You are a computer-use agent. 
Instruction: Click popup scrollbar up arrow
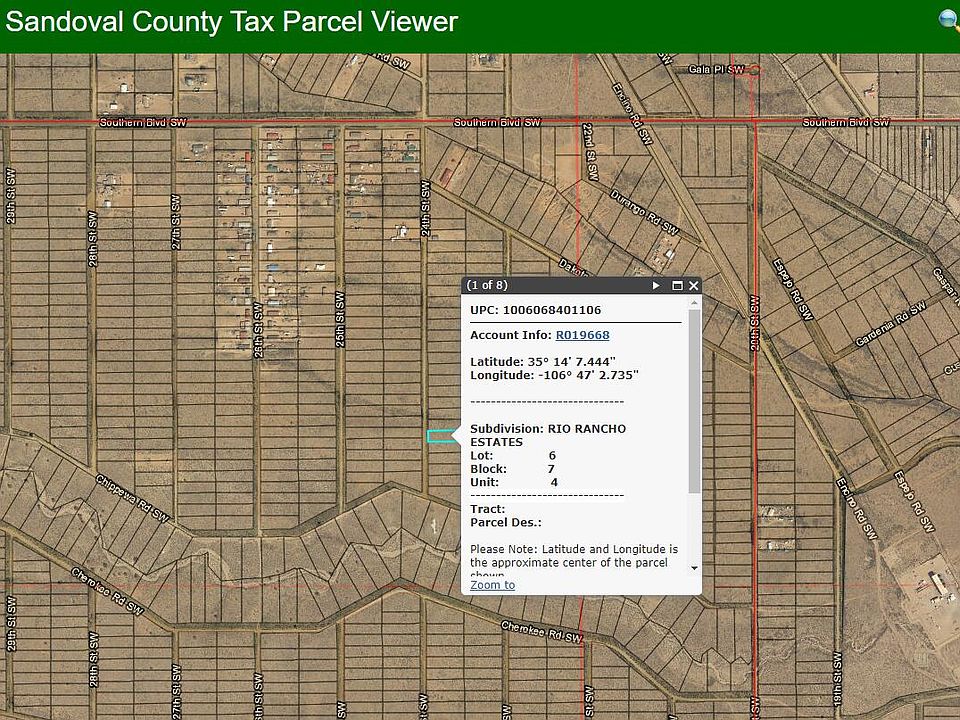click(694, 302)
